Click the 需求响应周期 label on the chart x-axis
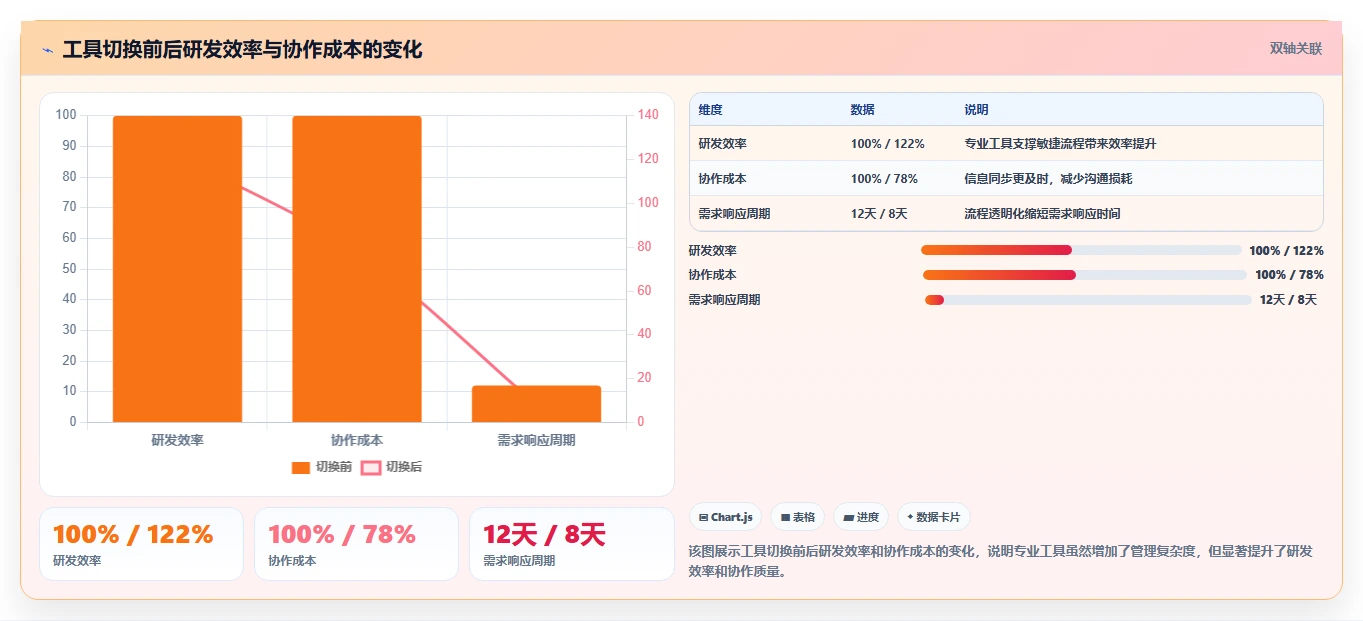The width and height of the screenshot is (1363, 621). [537, 440]
